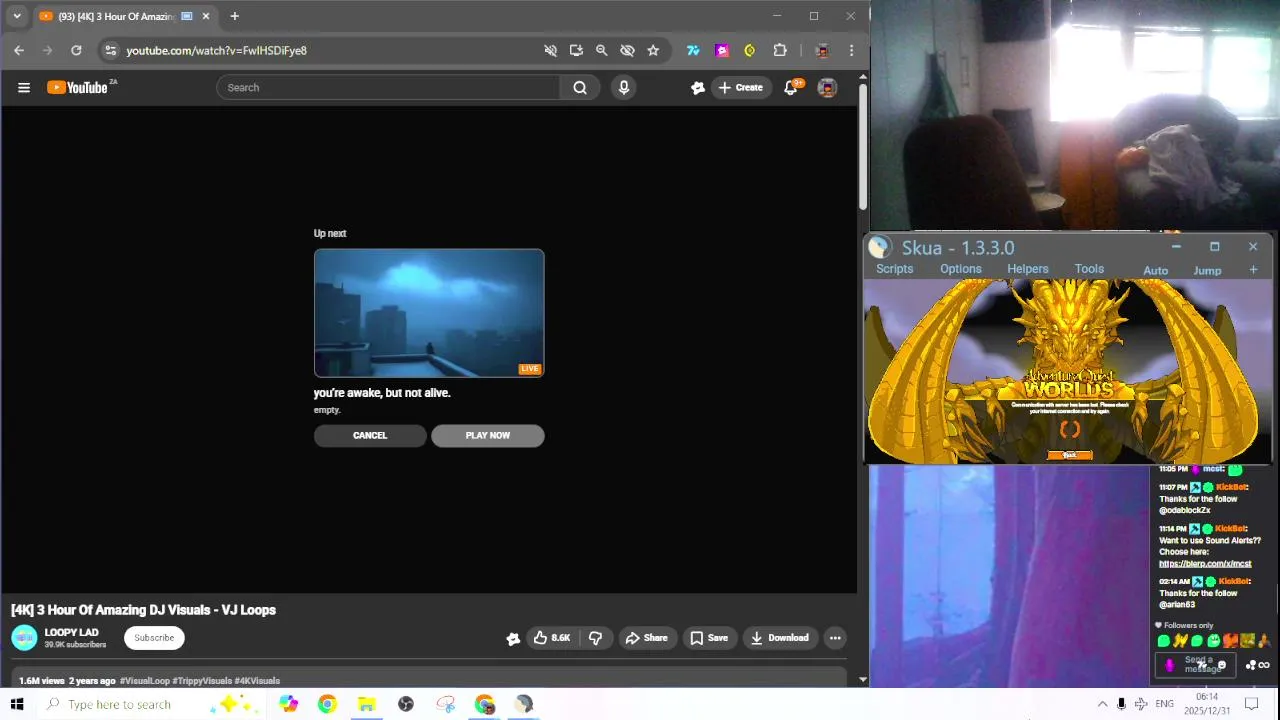Open the LOOPY LAD channel name link
This screenshot has height=720, width=1280.
pos(71,633)
